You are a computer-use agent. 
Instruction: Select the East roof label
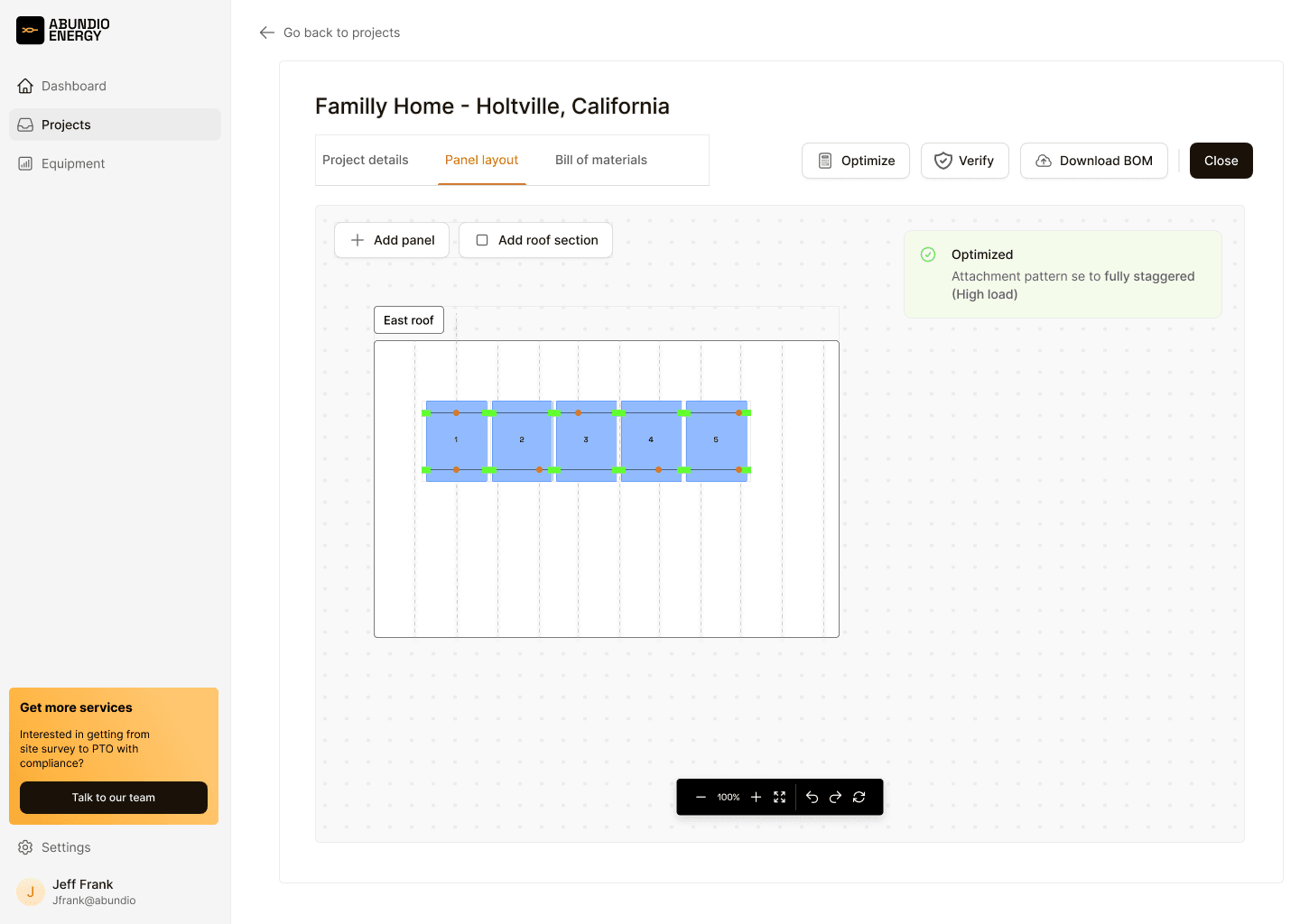(409, 320)
